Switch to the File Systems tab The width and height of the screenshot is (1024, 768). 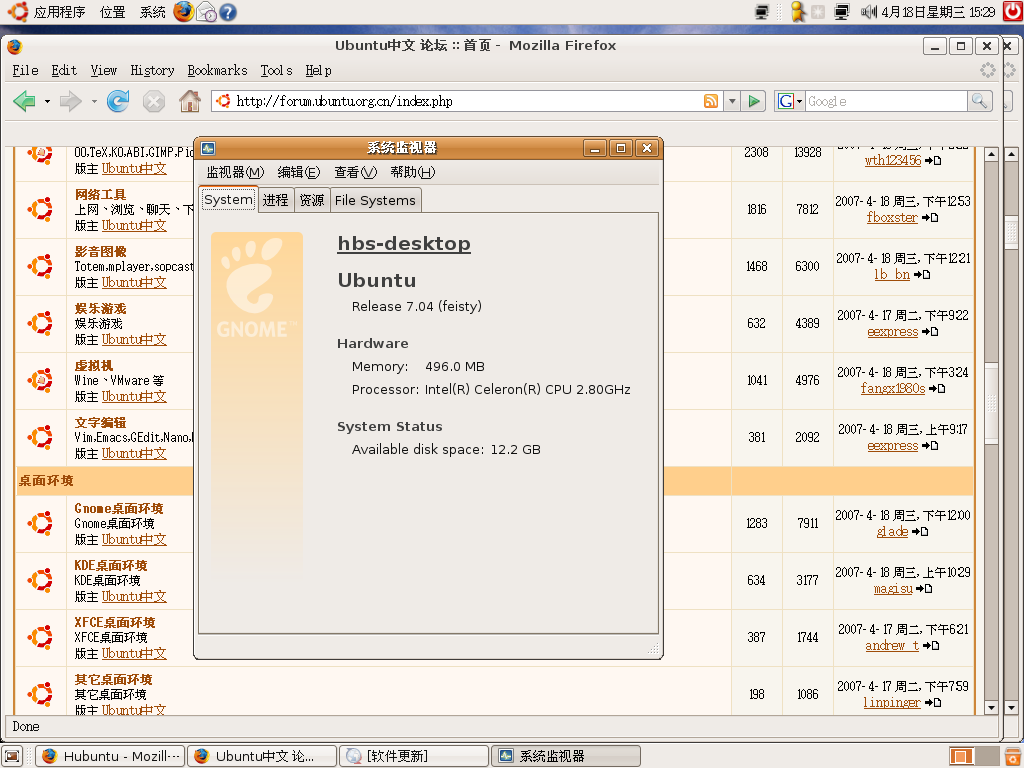[x=376, y=200]
